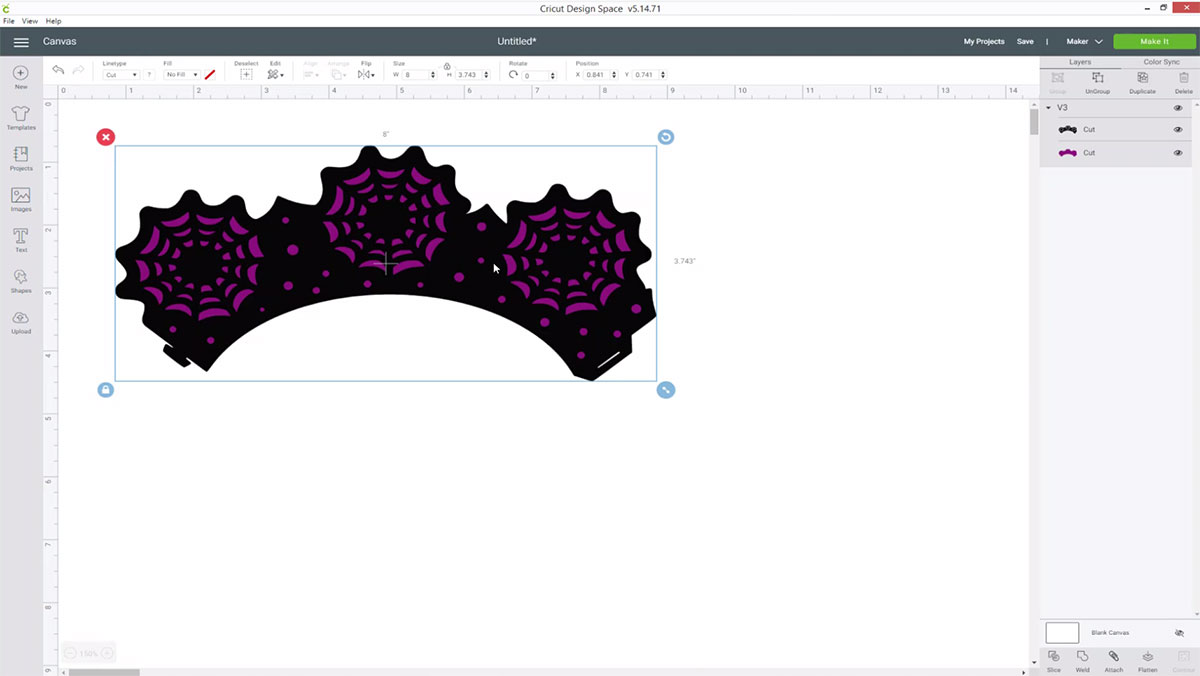Screen dimensions: 1200x676
Task: Click the red delete handle on selection
Action: (105, 137)
